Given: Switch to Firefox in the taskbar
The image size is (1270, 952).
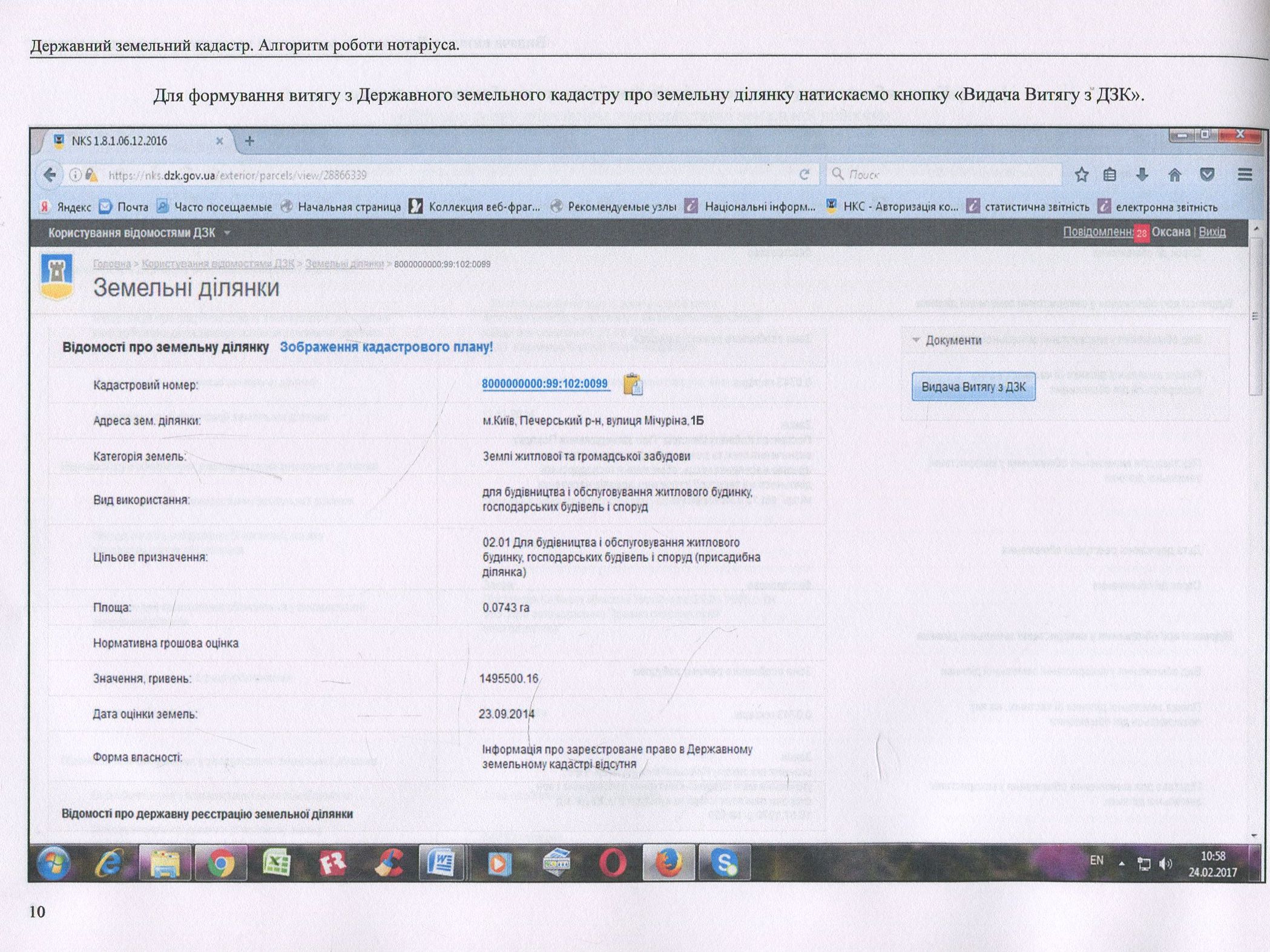Looking at the screenshot, I should pyautogui.click(x=668, y=862).
